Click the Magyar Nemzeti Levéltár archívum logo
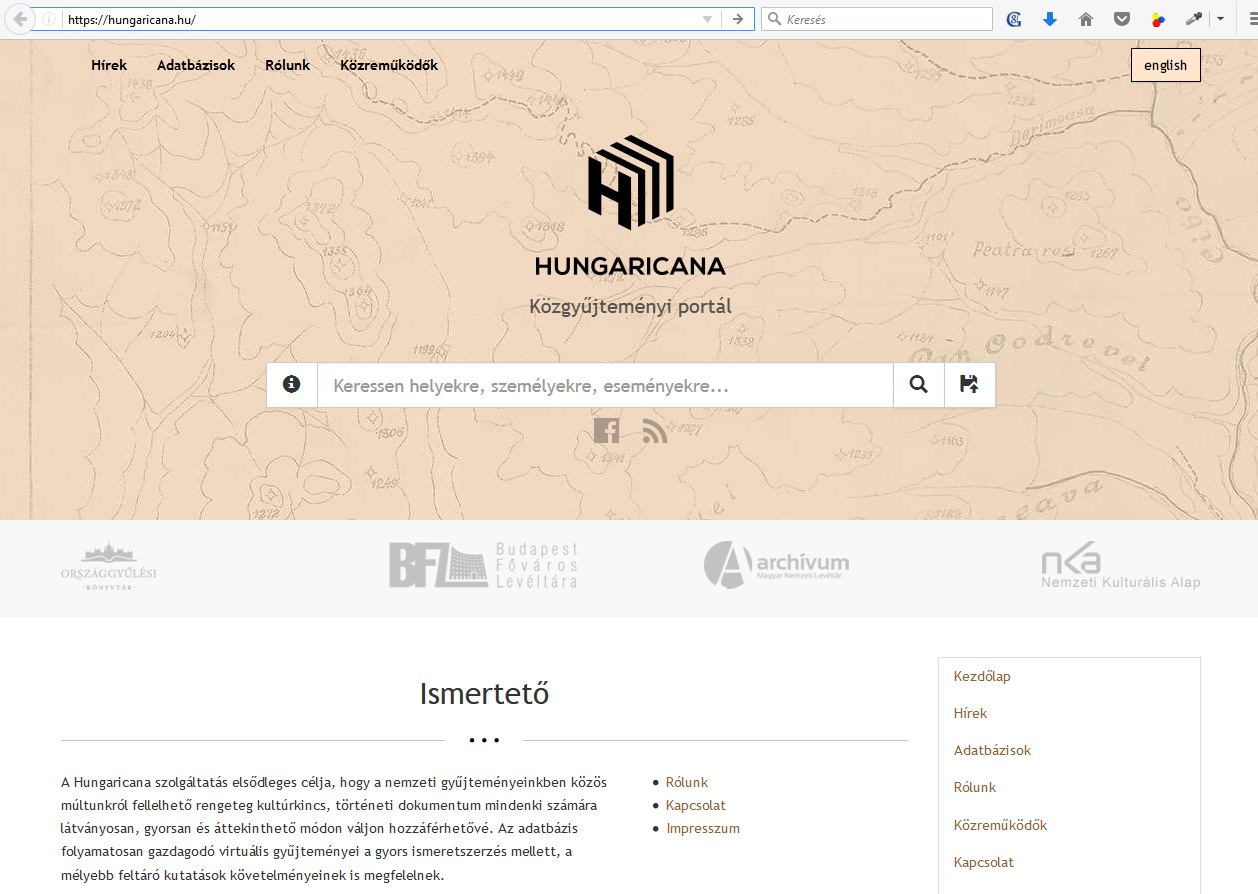Viewport: 1258px width, 894px height. pos(776,565)
